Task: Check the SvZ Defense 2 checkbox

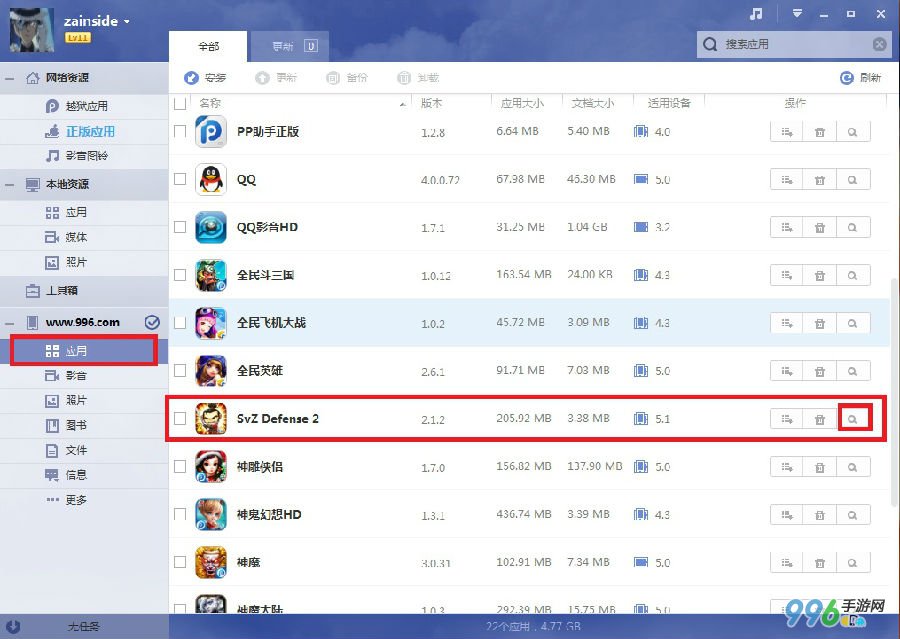Action: (x=180, y=419)
